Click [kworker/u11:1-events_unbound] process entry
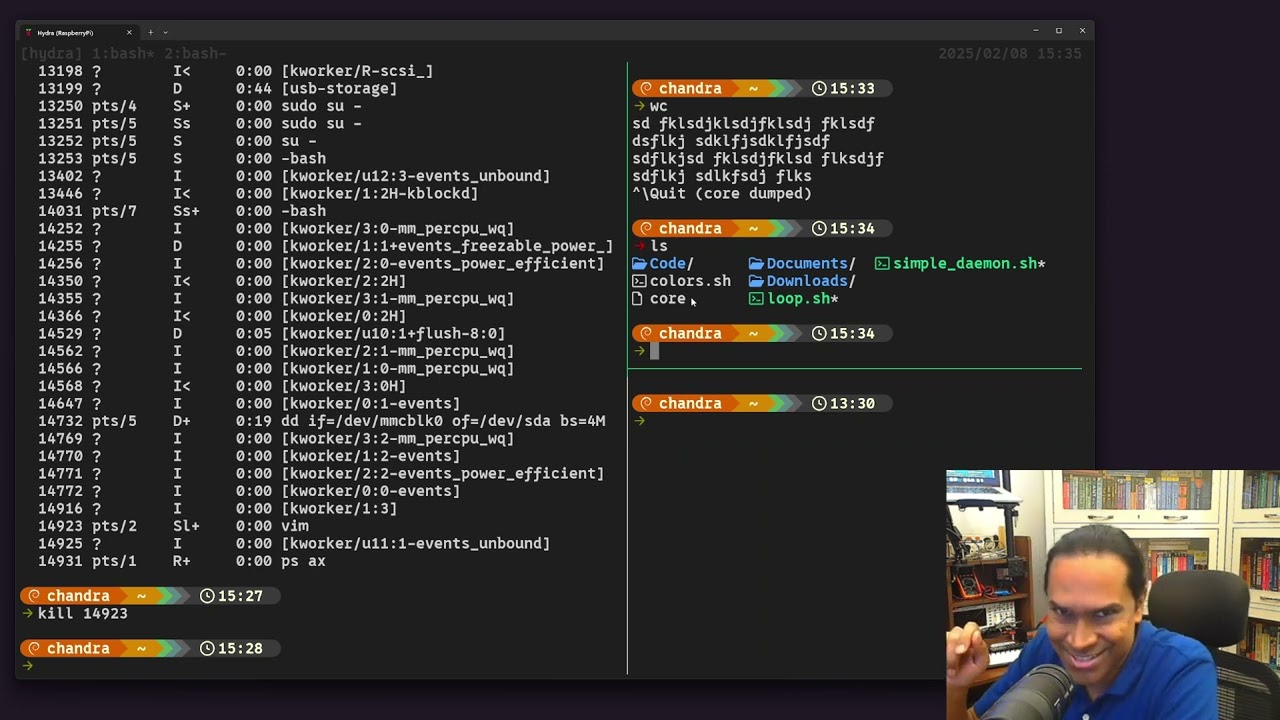The width and height of the screenshot is (1280, 720). [x=416, y=544]
